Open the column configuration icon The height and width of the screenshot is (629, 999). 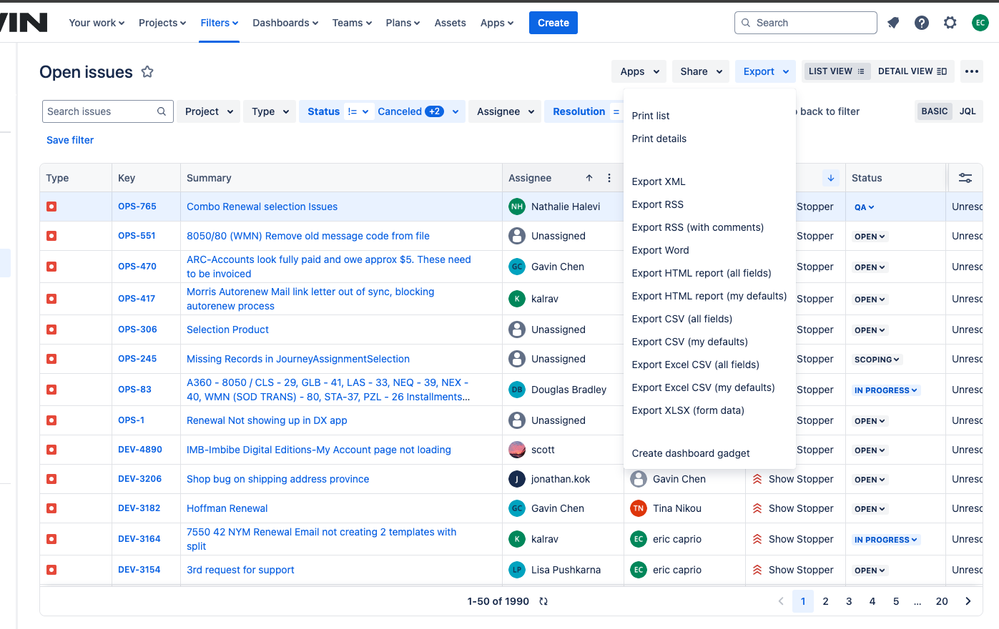pyautogui.click(x=965, y=178)
